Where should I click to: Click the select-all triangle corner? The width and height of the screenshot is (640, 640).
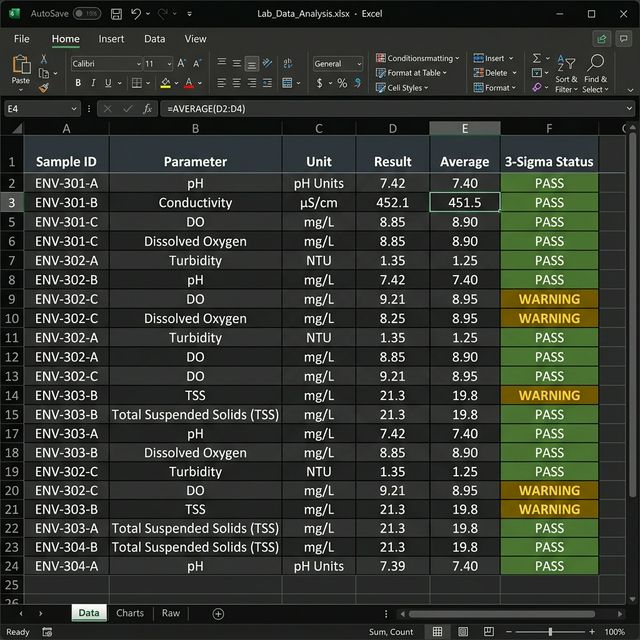(x=17, y=129)
